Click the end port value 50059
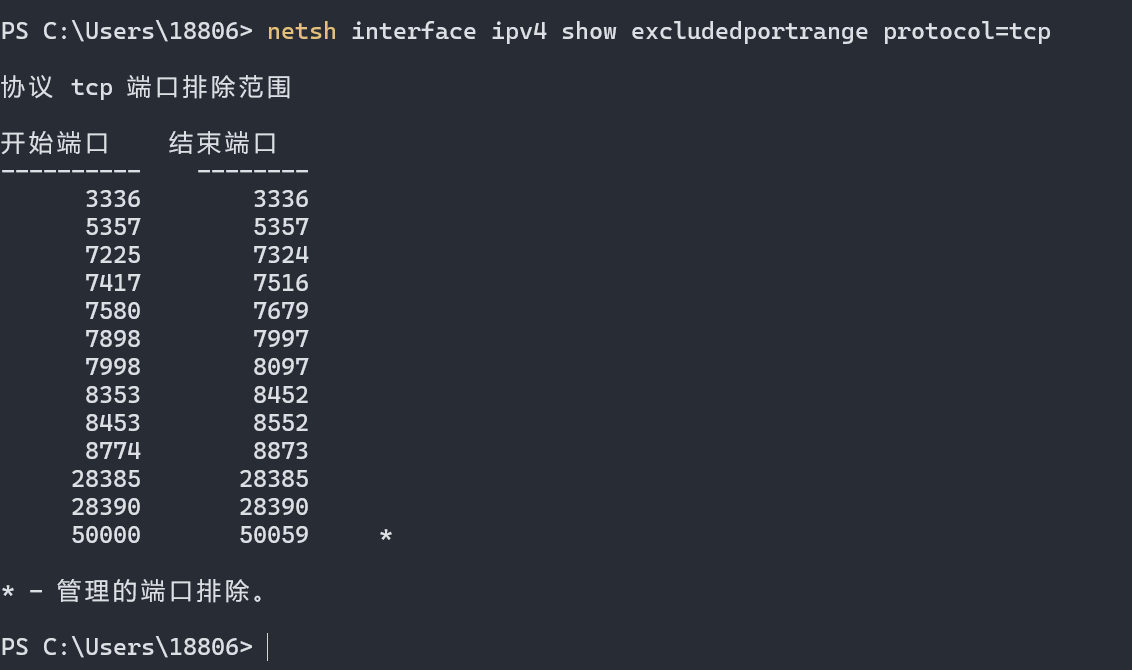Image resolution: width=1132 pixels, height=670 pixels. click(x=274, y=535)
